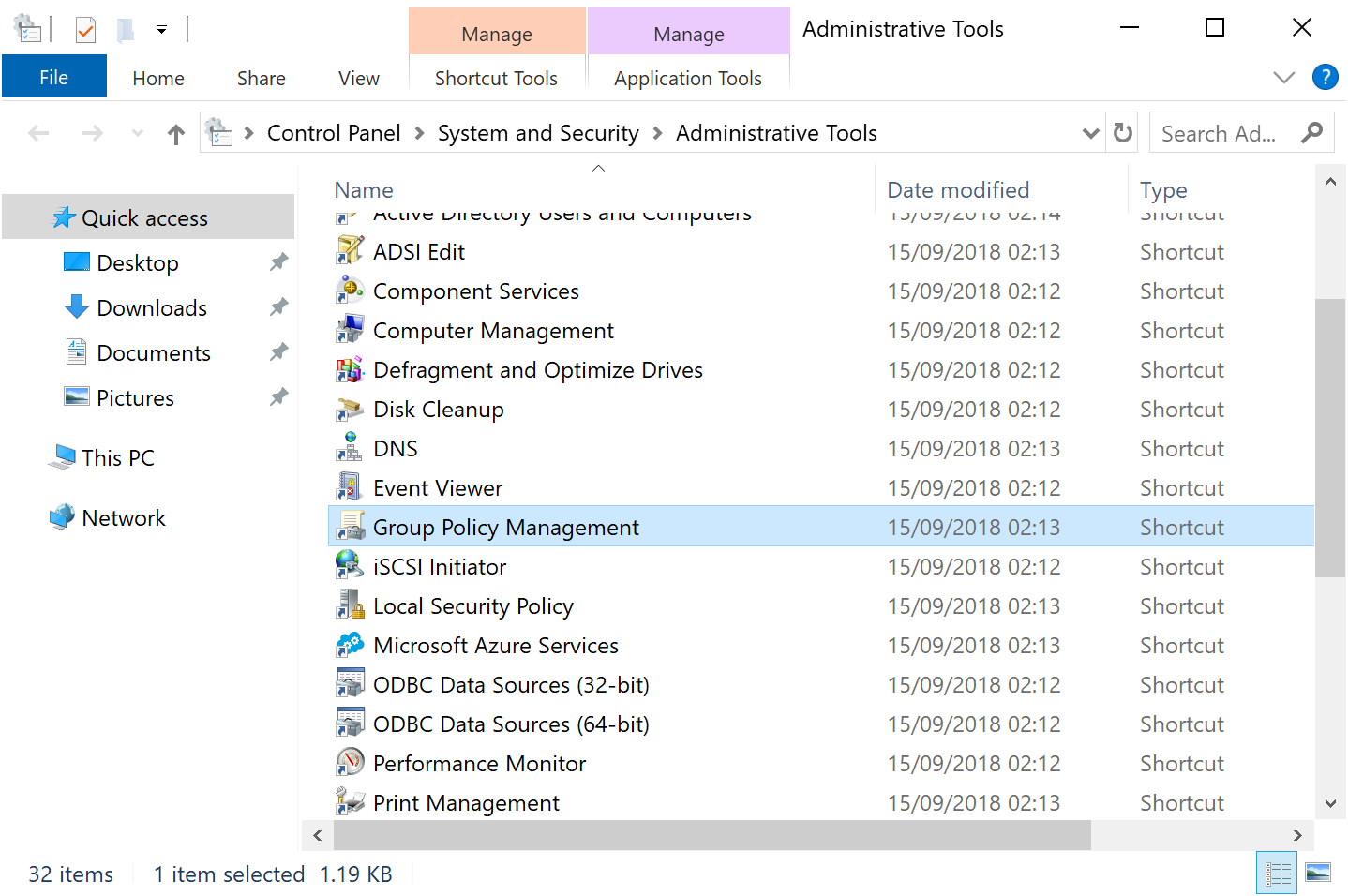Go up one folder level
1348x896 pixels.
coord(175,133)
